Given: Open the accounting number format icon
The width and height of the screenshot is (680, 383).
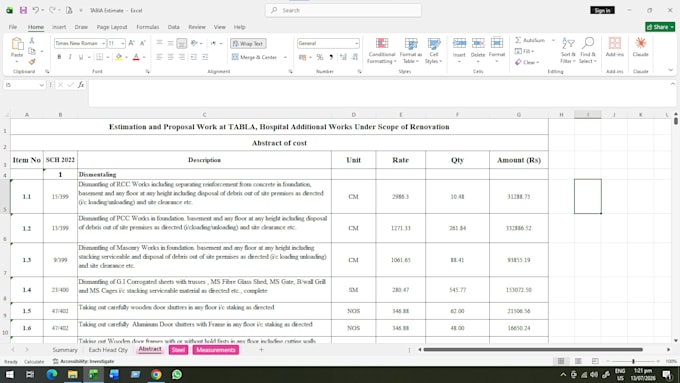Looking at the screenshot, I should coord(302,57).
